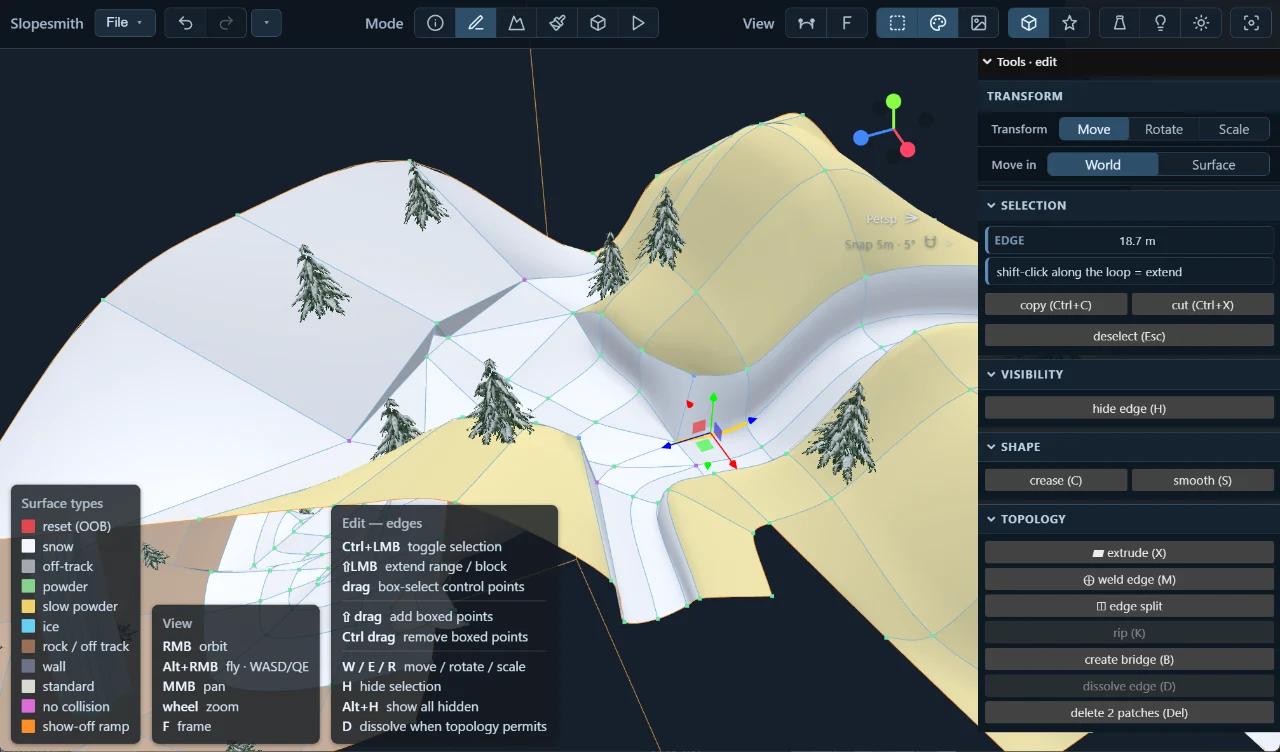Click delete 2 patches (Del) button
The width and height of the screenshot is (1280, 752).
1129,713
